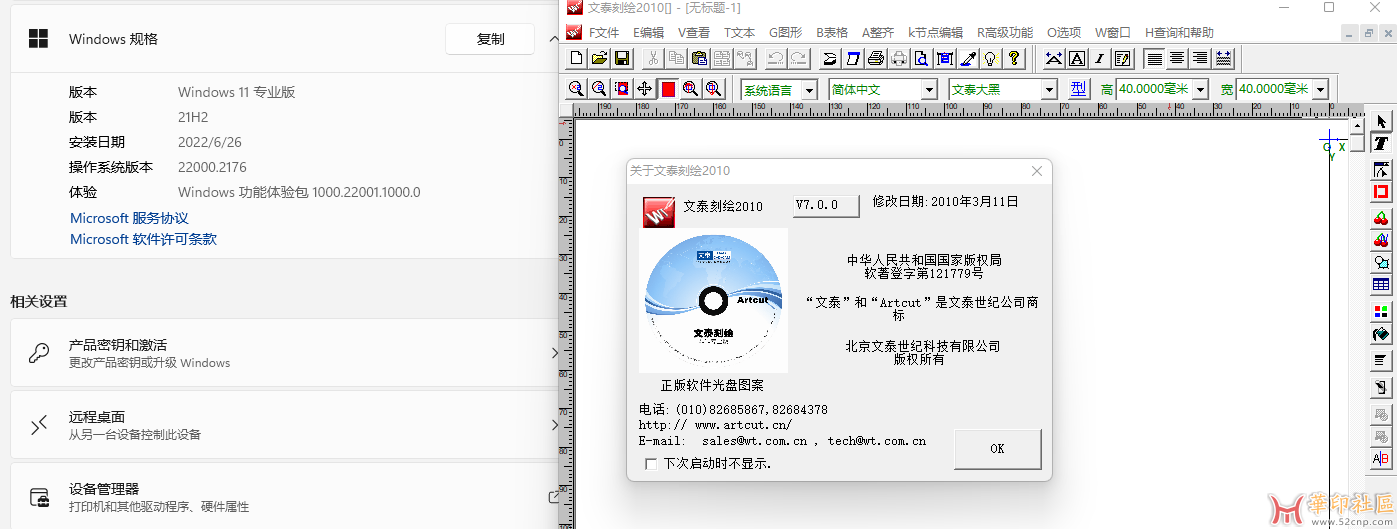This screenshot has width=1397, height=529.
Task: Click the CD disc image in About dialog
Action: (713, 300)
